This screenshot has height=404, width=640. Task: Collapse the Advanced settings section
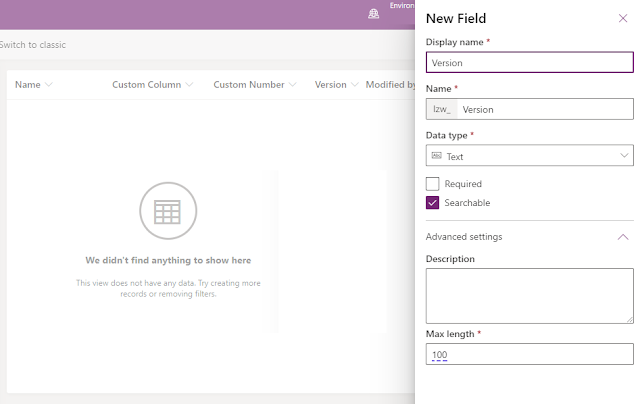[x=623, y=237]
